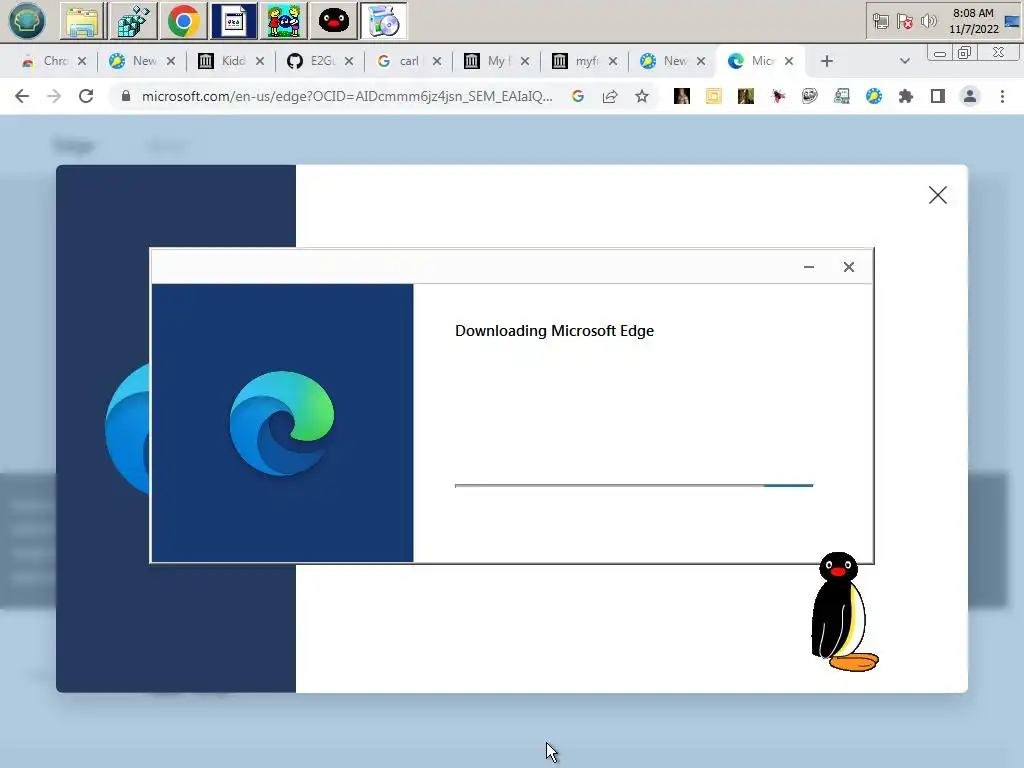Toggle the Chrome side panel

coord(938,97)
